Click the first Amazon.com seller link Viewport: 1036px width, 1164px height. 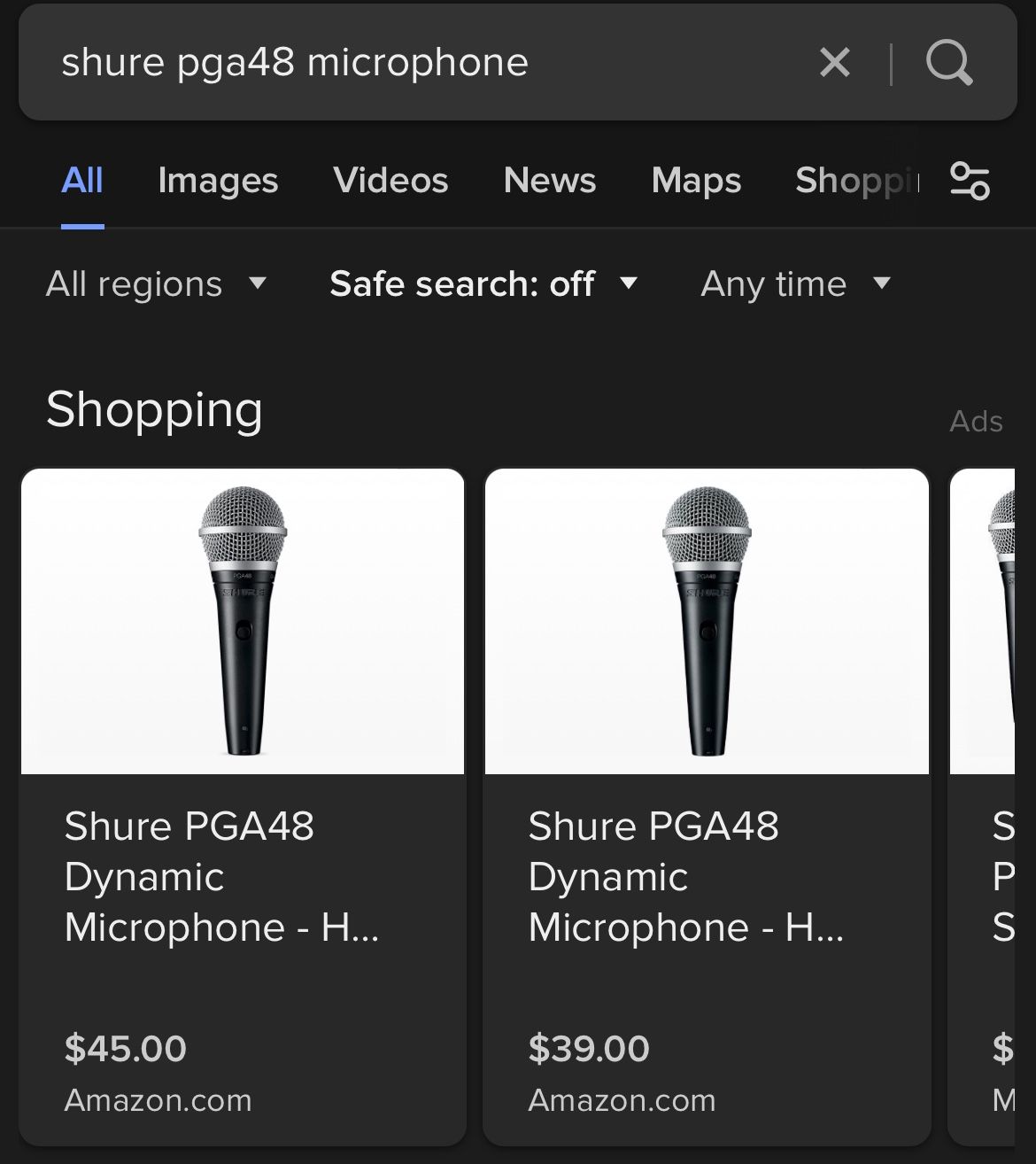158,1101
